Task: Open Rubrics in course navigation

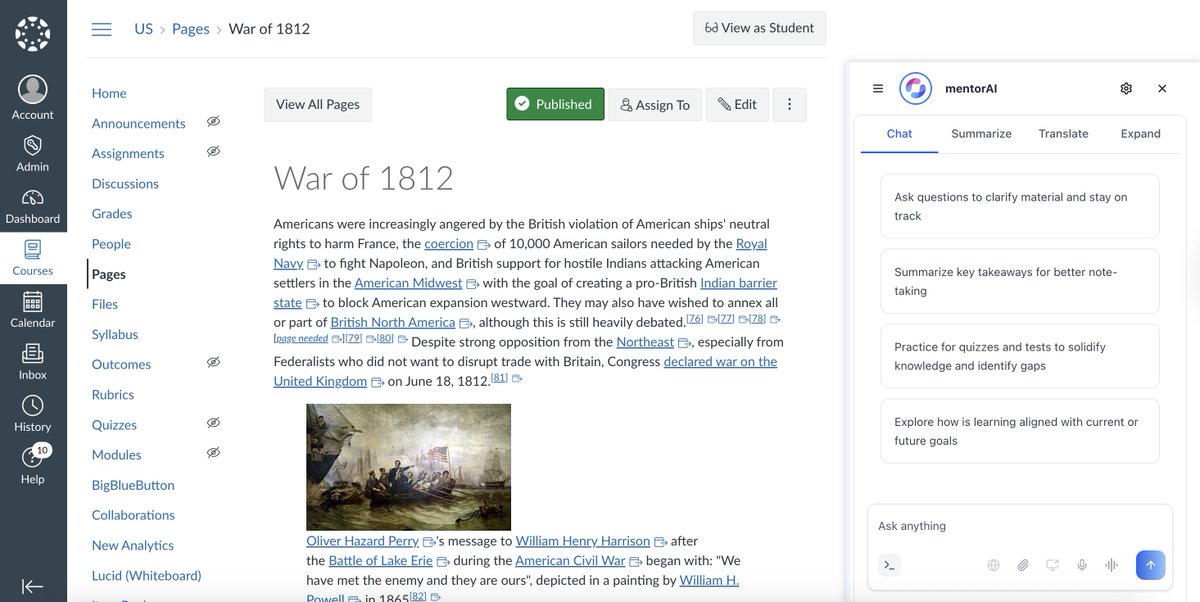Action: [x=113, y=394]
